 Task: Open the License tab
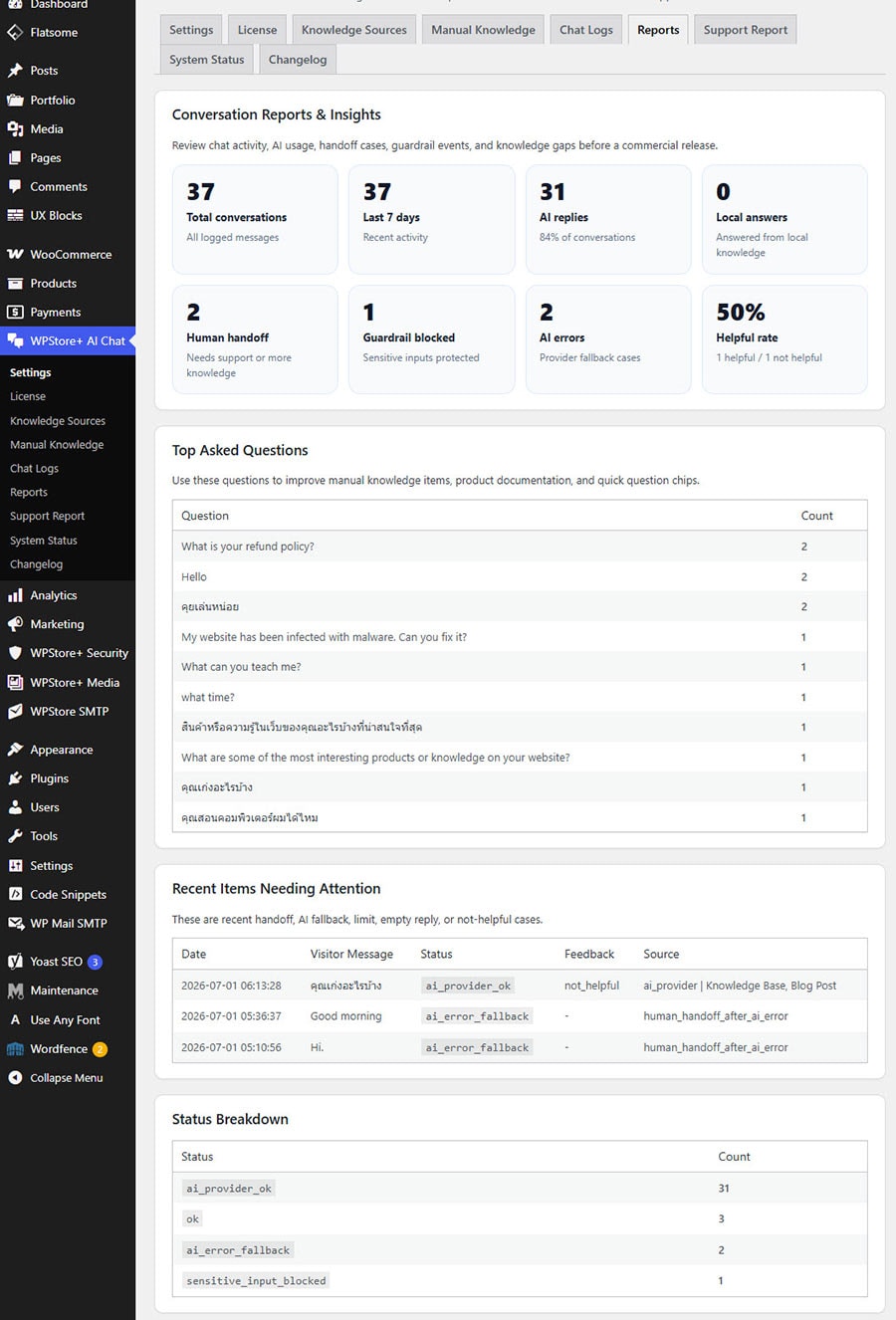click(257, 30)
